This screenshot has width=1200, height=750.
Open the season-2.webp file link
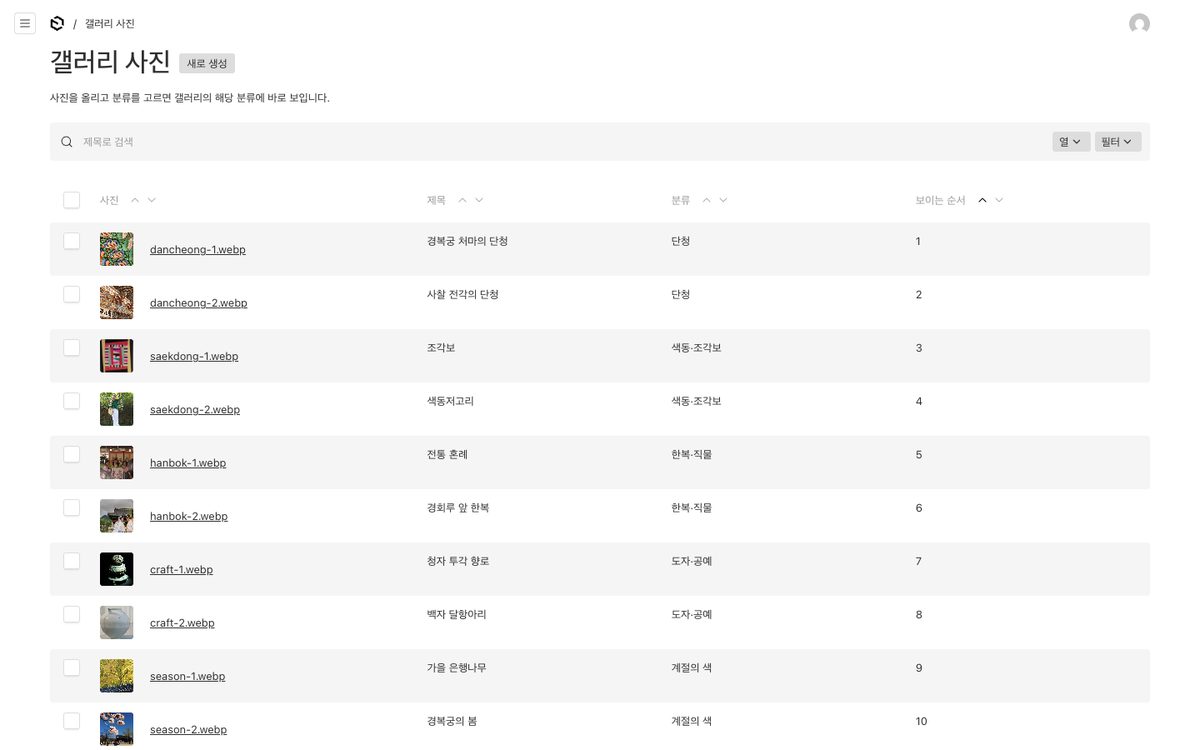pyautogui.click(x=188, y=730)
